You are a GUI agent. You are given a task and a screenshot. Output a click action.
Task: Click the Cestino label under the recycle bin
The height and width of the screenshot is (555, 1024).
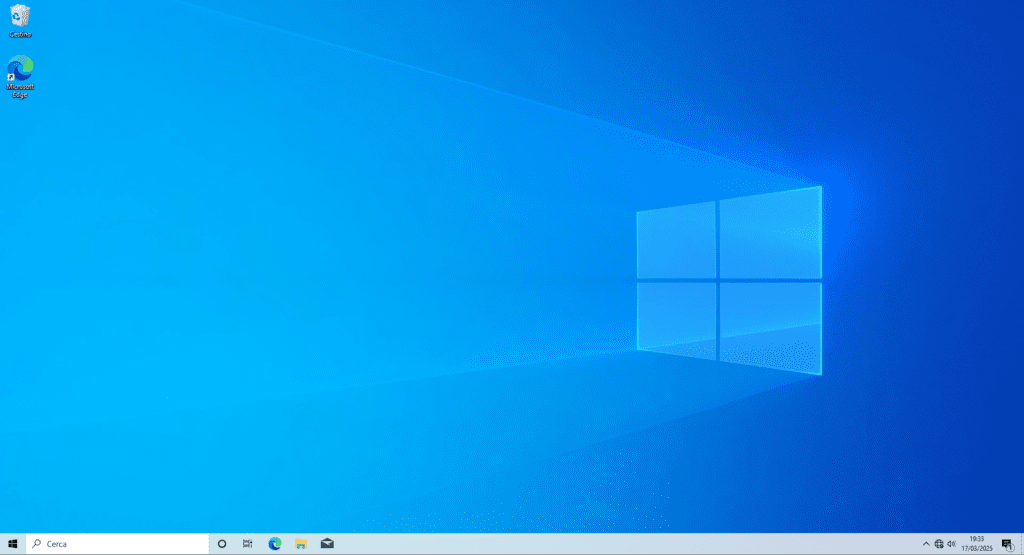click(20, 34)
